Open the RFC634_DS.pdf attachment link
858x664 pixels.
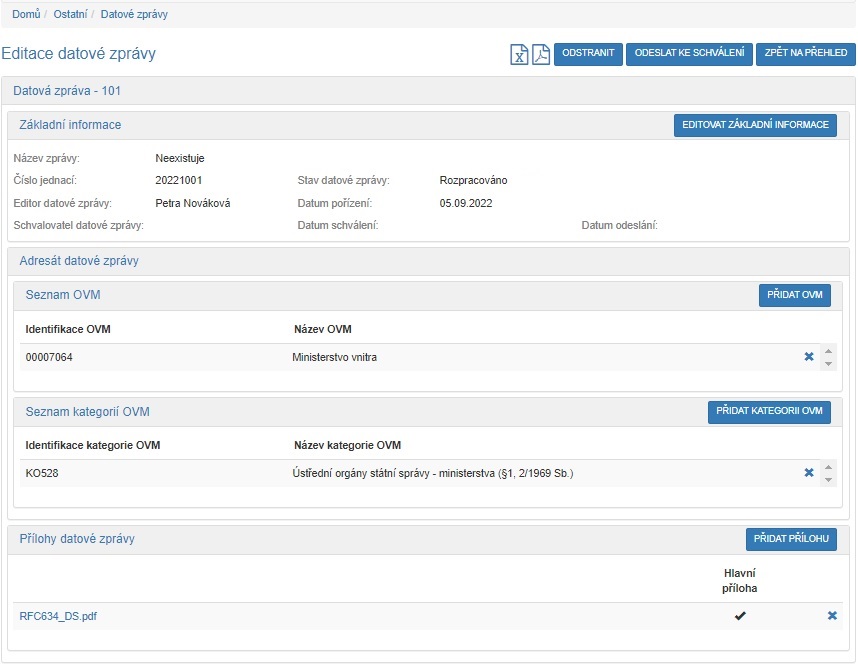click(58, 616)
